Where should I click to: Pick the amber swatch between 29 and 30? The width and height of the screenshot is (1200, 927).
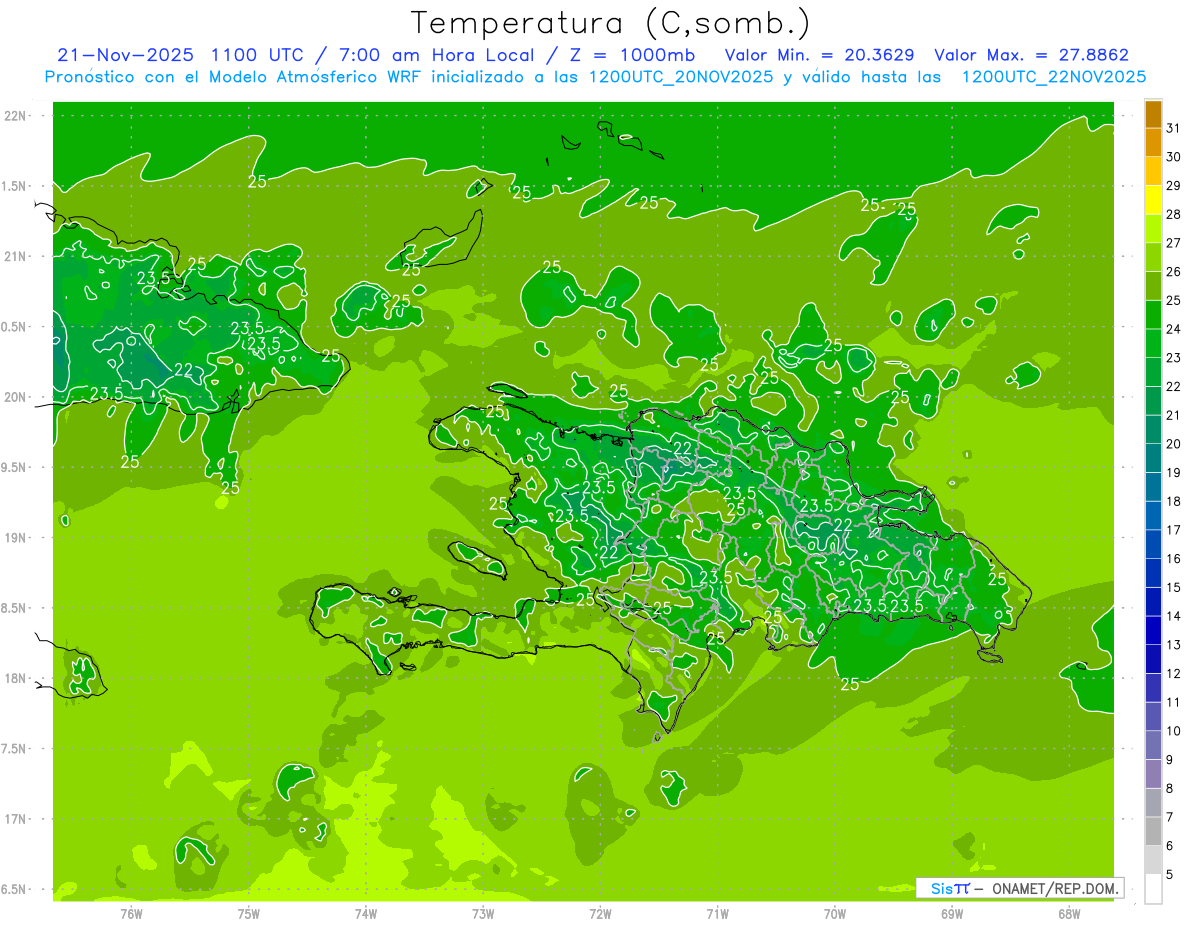[x=1153, y=171]
